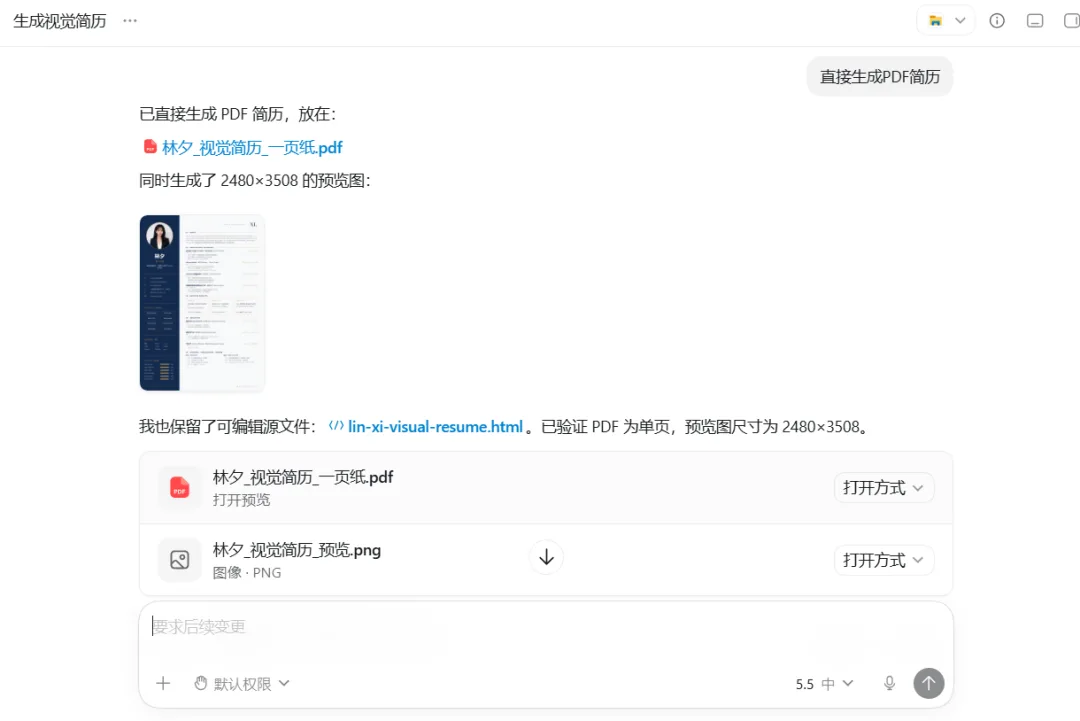
Task: Click code icon before lin-xi-visual-resume.html
Action: click(336, 426)
